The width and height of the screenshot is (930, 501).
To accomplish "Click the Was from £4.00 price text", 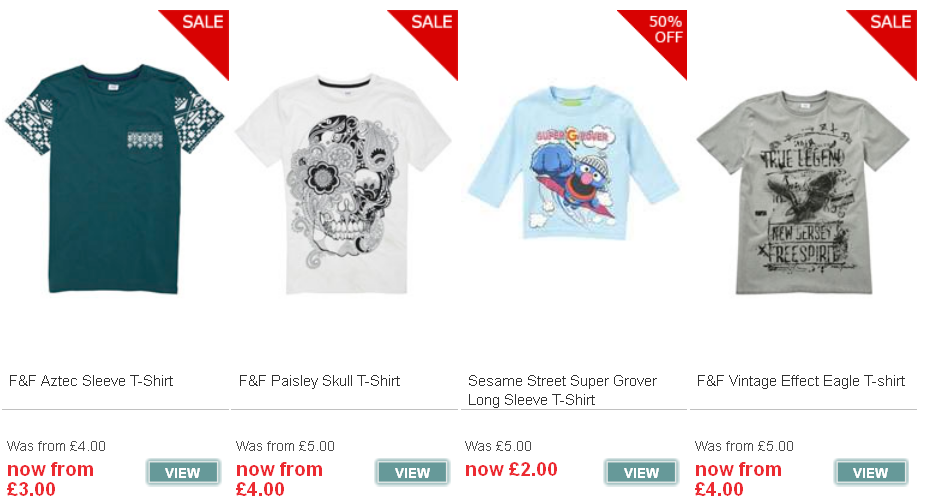I will (x=56, y=446).
